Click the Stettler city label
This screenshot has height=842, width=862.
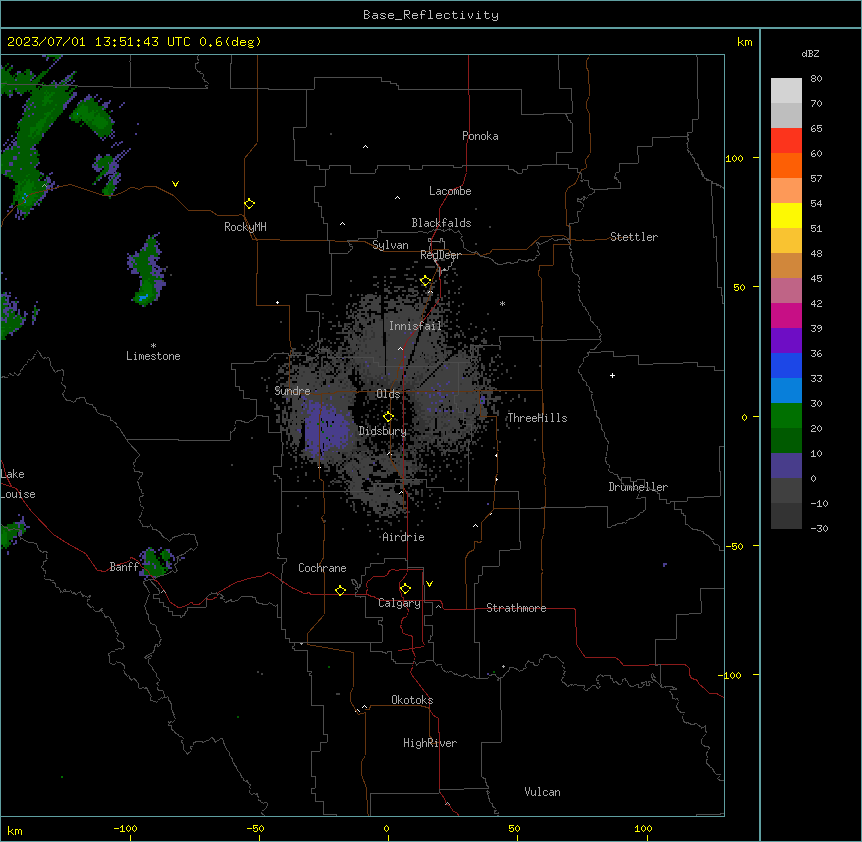[x=634, y=237]
